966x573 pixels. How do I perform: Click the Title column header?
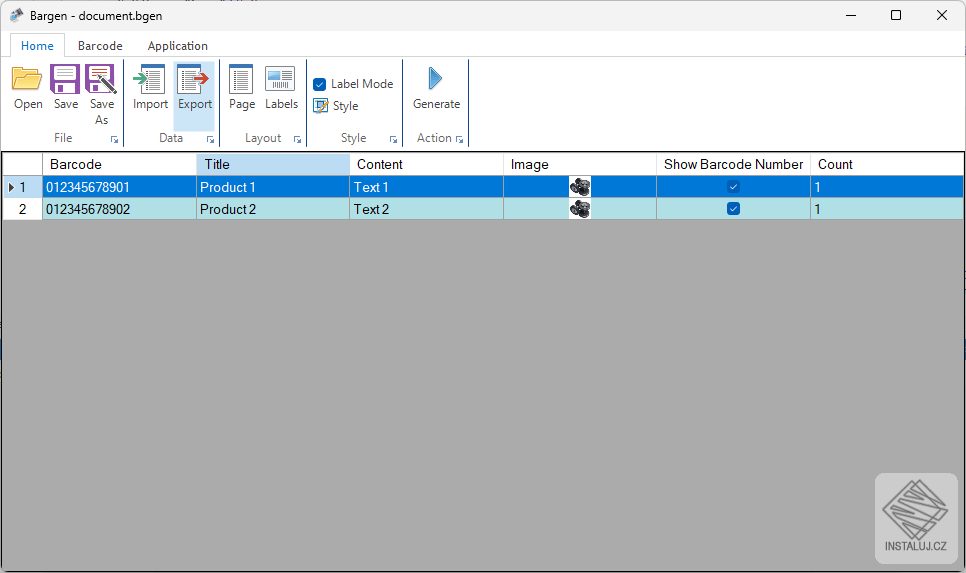click(x=273, y=165)
